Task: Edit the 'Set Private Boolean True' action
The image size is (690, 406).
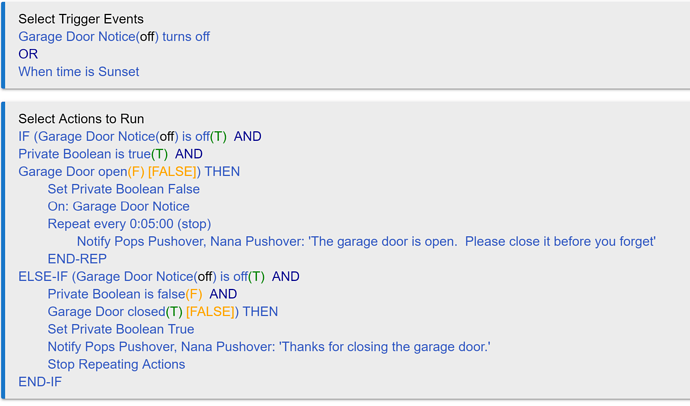Action: point(121,329)
